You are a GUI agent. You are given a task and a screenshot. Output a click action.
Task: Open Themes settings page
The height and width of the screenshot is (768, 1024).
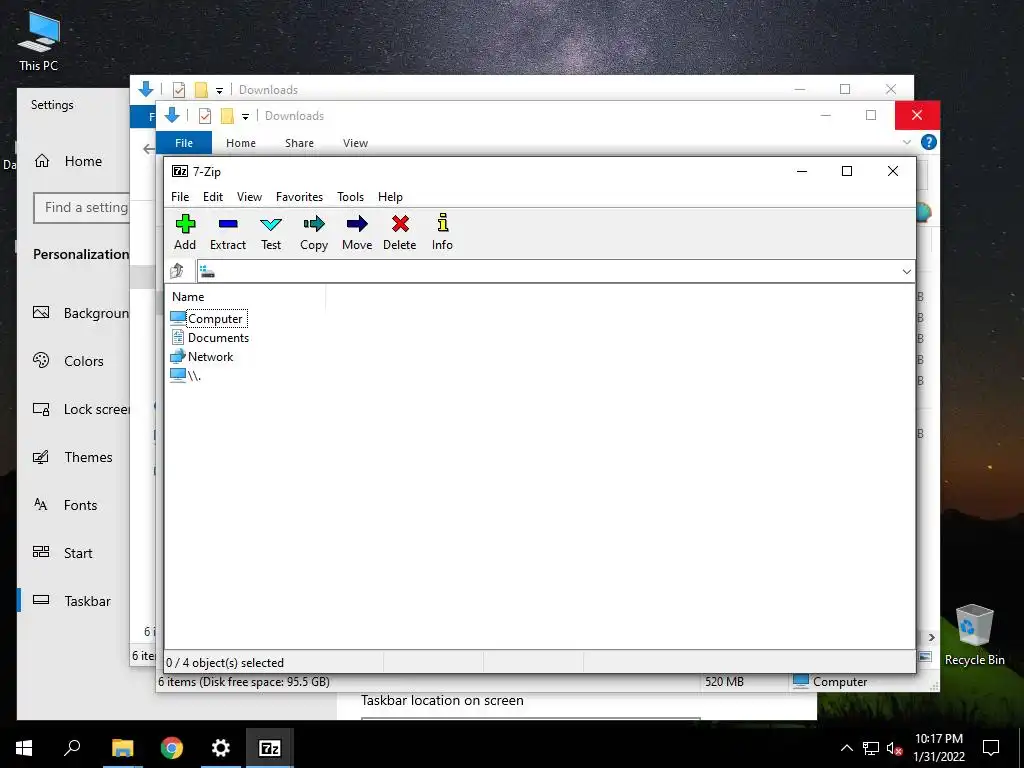tap(74, 457)
